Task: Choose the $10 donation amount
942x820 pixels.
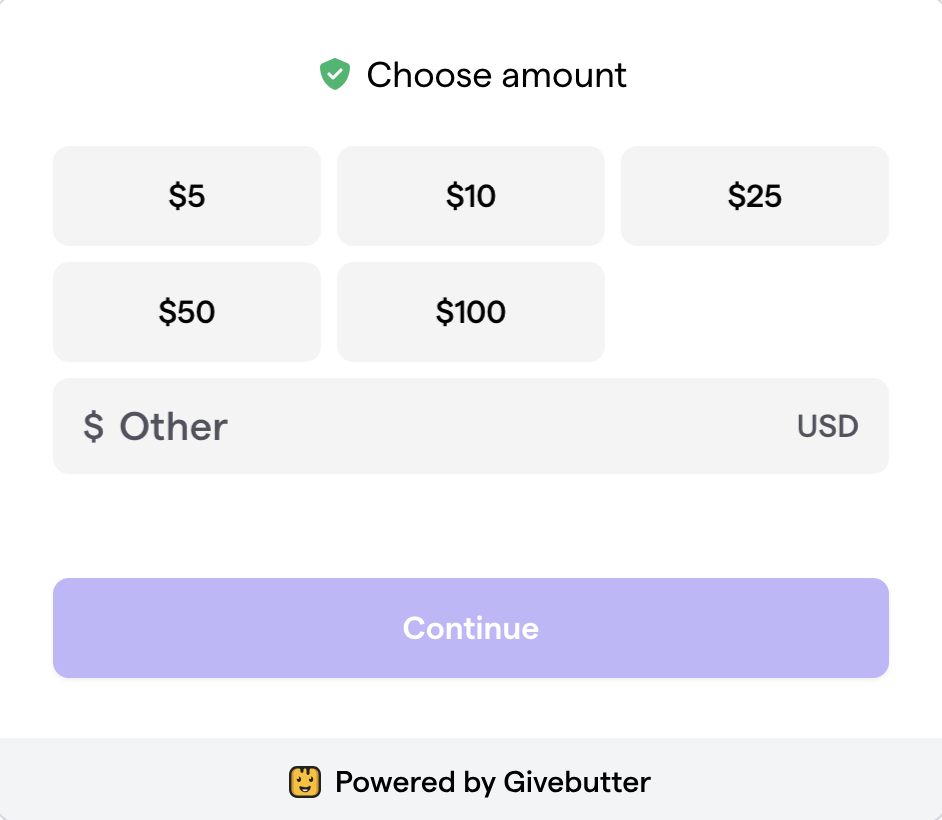Action: 471,196
